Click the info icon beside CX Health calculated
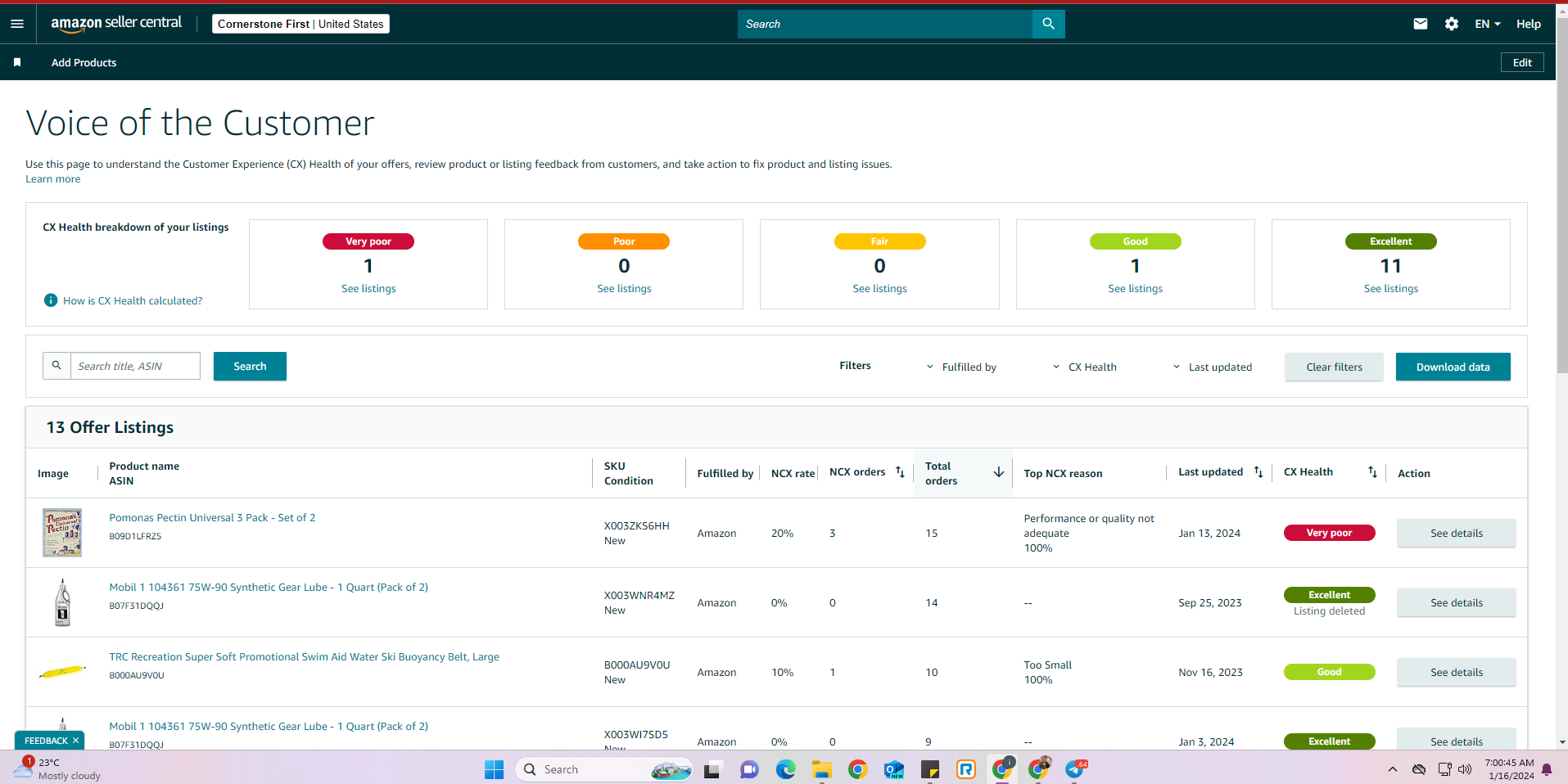This screenshot has width=1568, height=784. pos(51,300)
